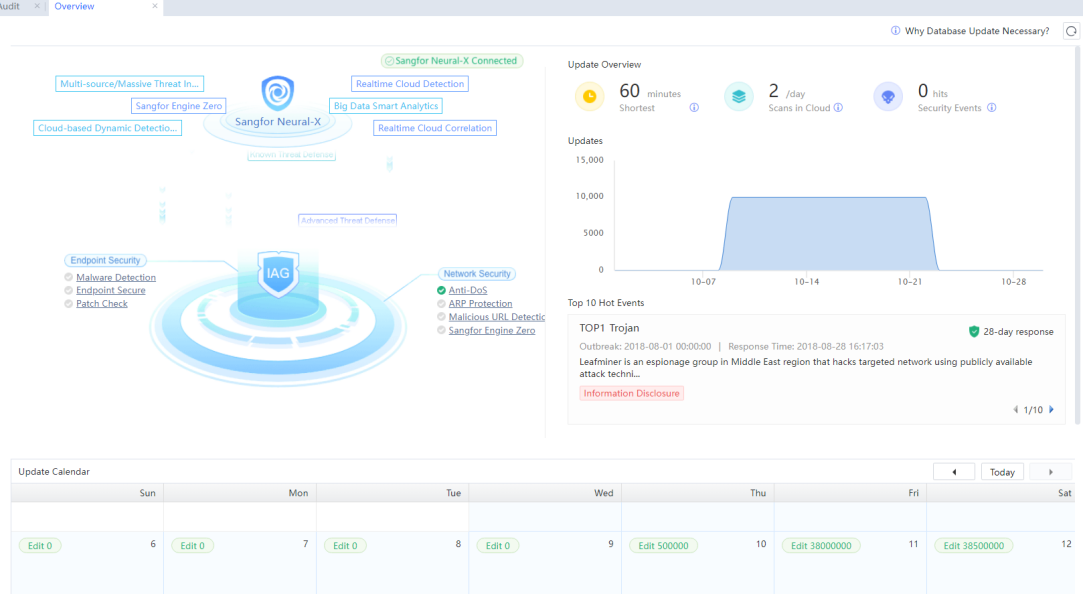Go to the previous calendar period
1083x594 pixels.
954,472
